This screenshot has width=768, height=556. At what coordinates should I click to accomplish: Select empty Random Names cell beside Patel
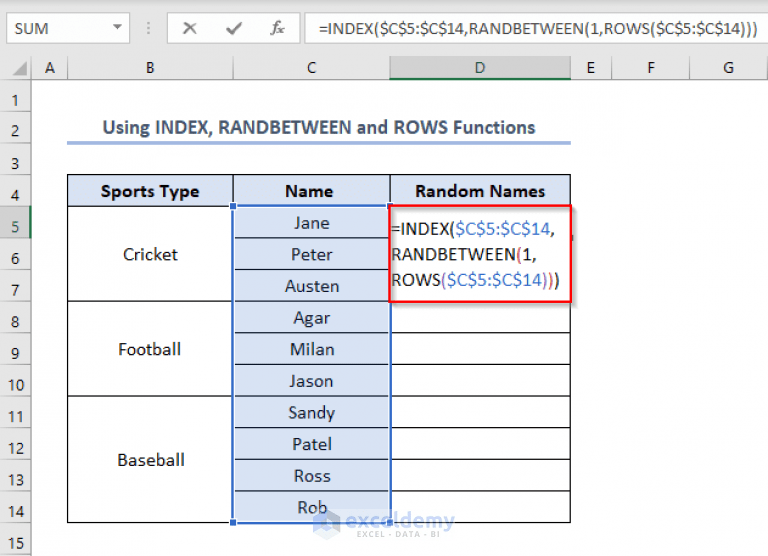pyautogui.click(x=480, y=444)
